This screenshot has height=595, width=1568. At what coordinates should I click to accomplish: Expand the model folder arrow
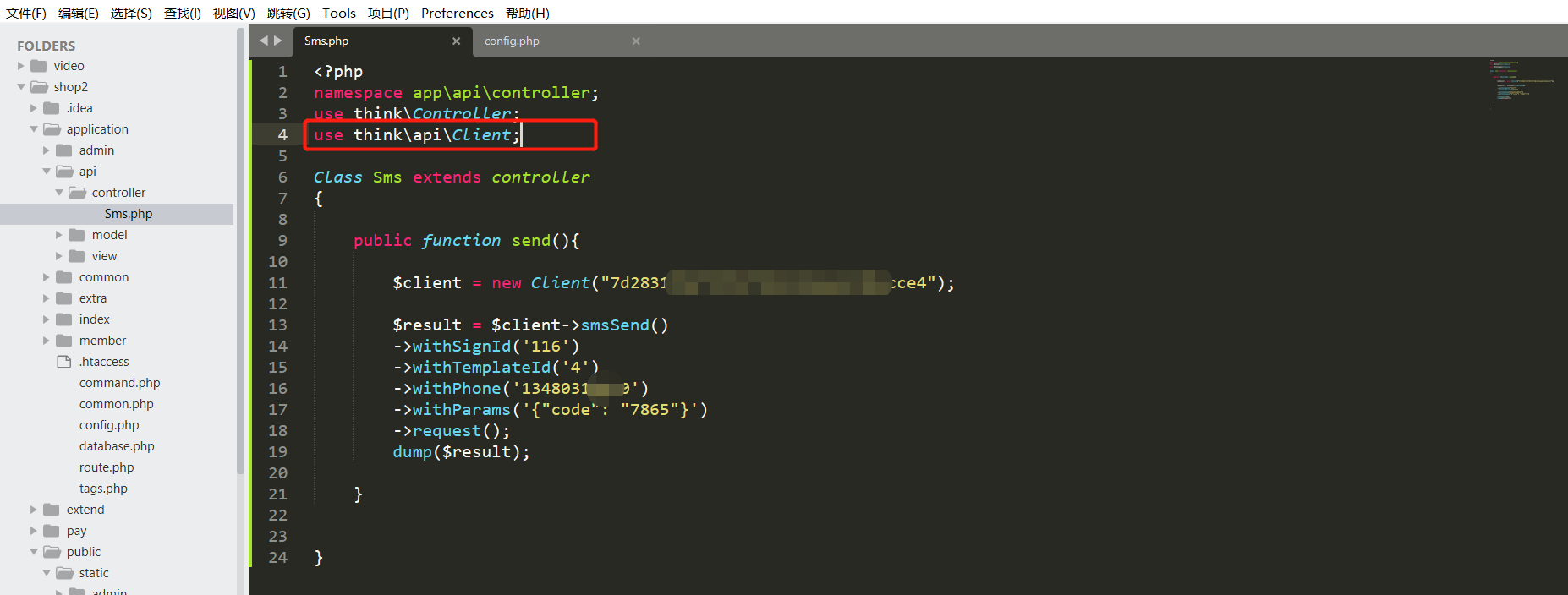(x=59, y=235)
